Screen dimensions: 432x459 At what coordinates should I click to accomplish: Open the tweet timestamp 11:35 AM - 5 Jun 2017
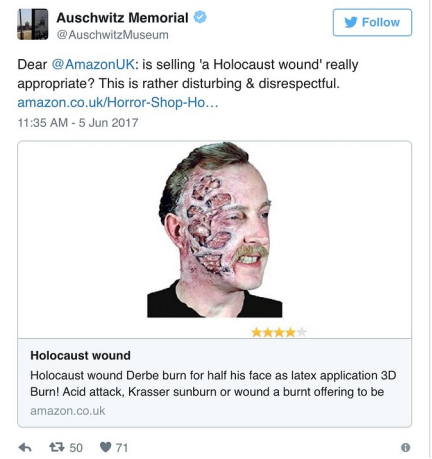click(78, 123)
